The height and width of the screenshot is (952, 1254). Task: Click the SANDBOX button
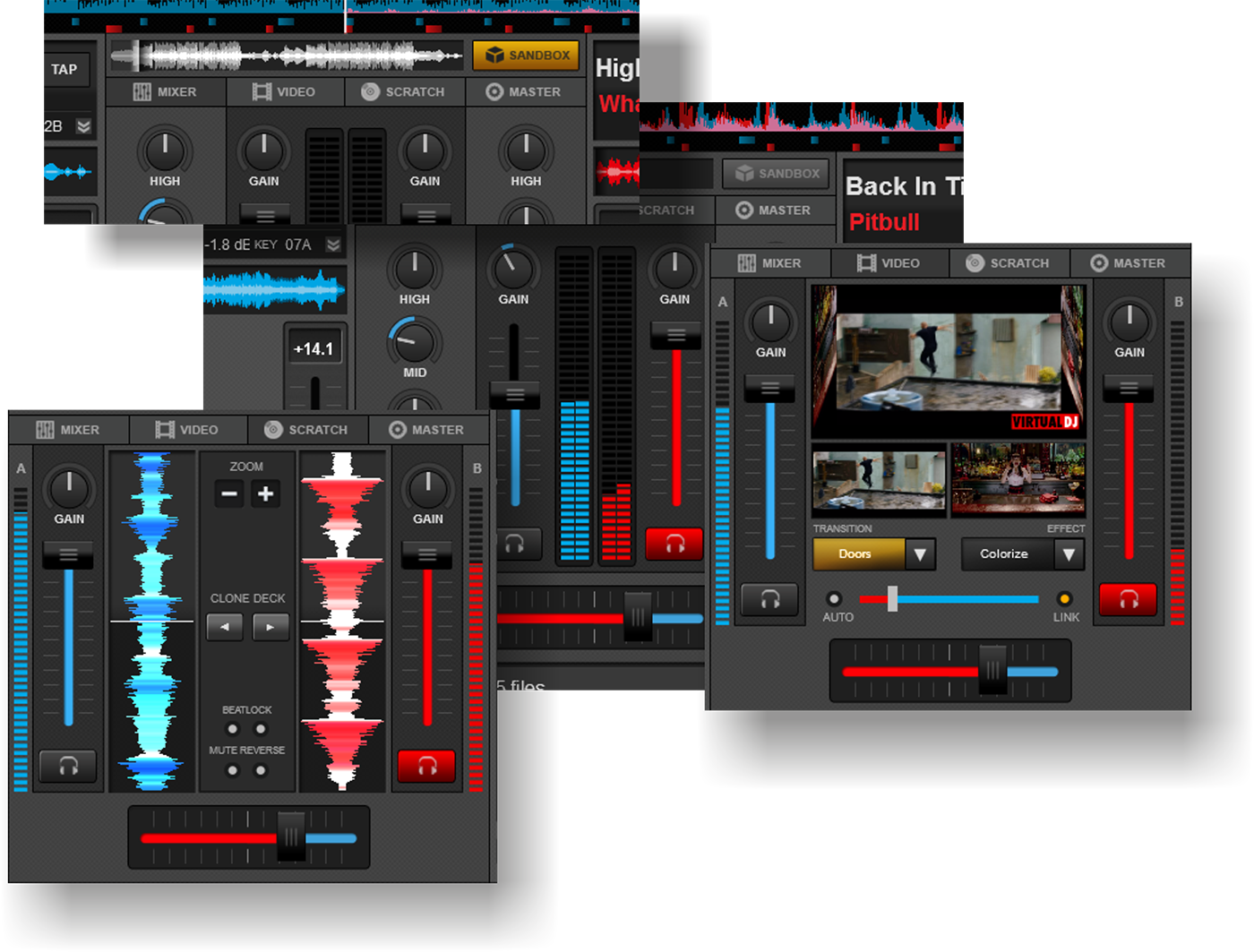[x=526, y=55]
